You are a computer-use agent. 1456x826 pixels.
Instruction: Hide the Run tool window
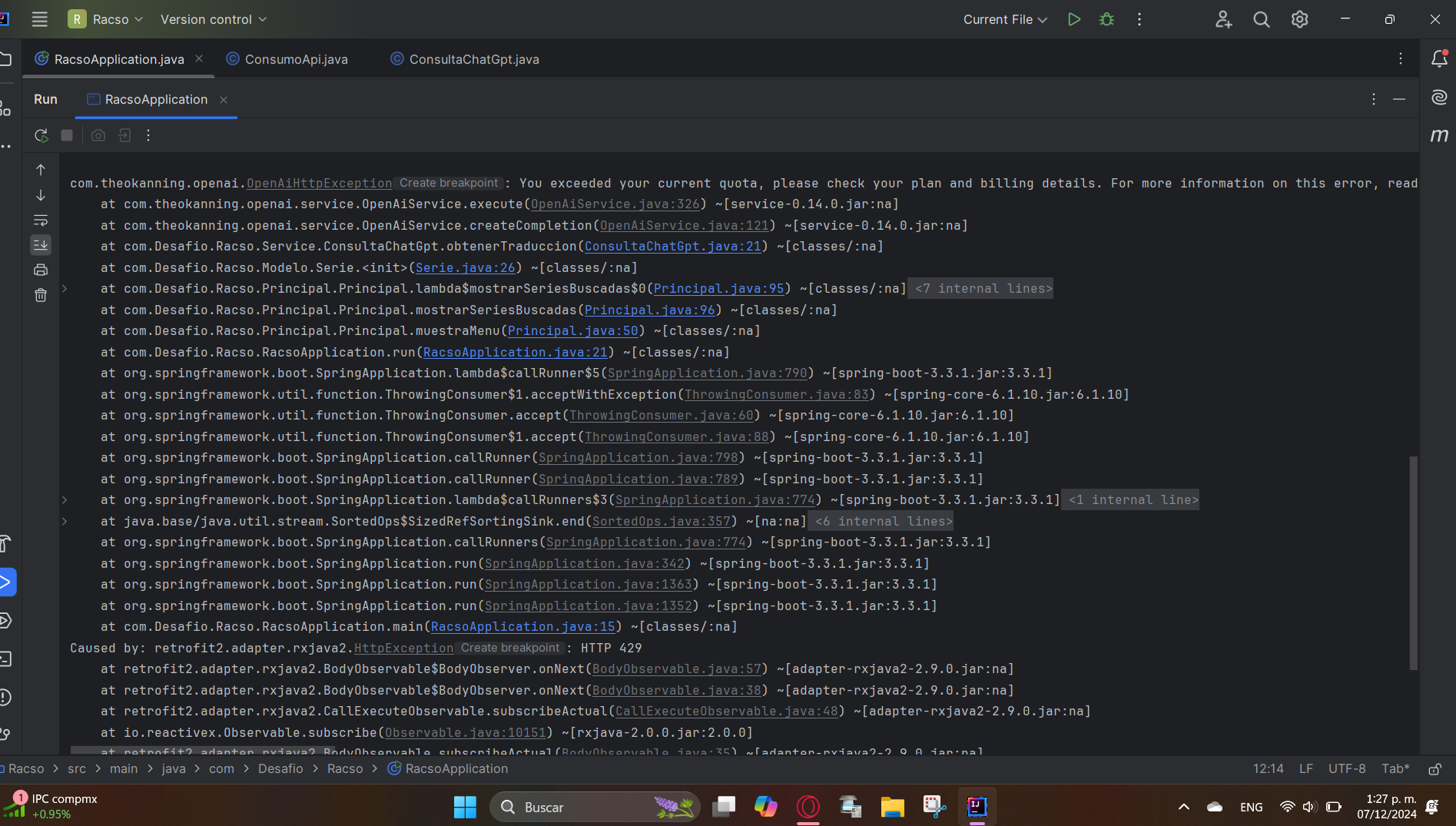tap(1399, 99)
